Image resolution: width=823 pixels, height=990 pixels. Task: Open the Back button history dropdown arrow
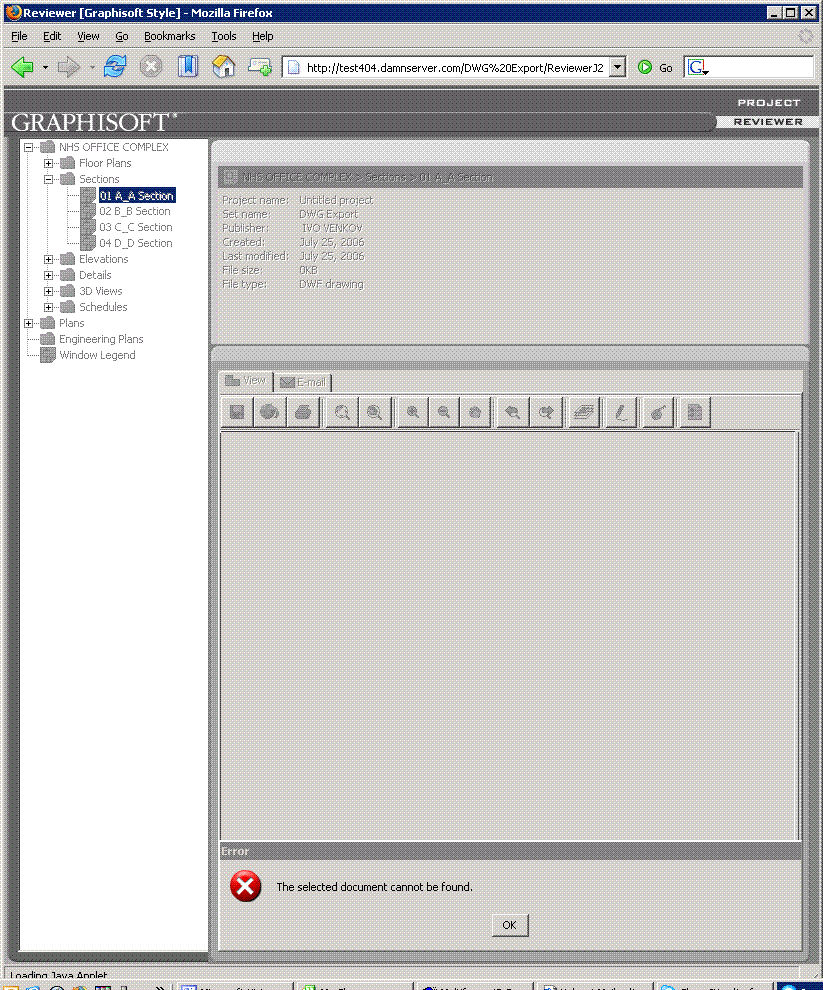(45, 67)
